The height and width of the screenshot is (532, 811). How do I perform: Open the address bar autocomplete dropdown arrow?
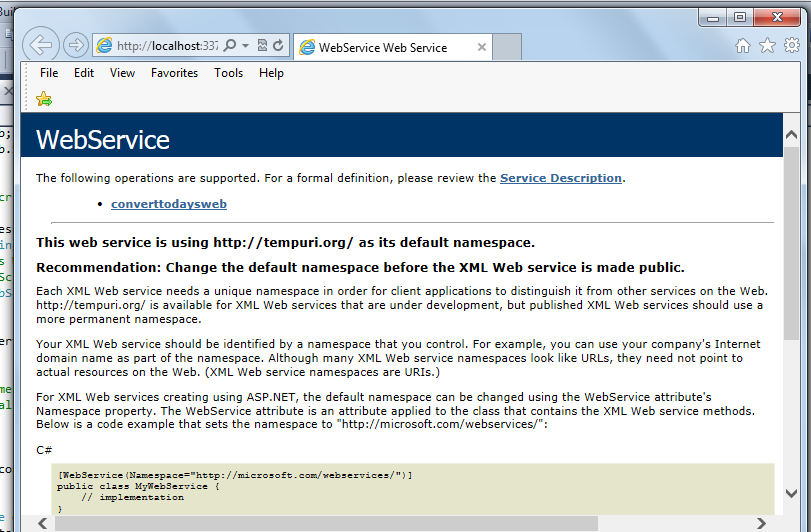click(x=245, y=45)
